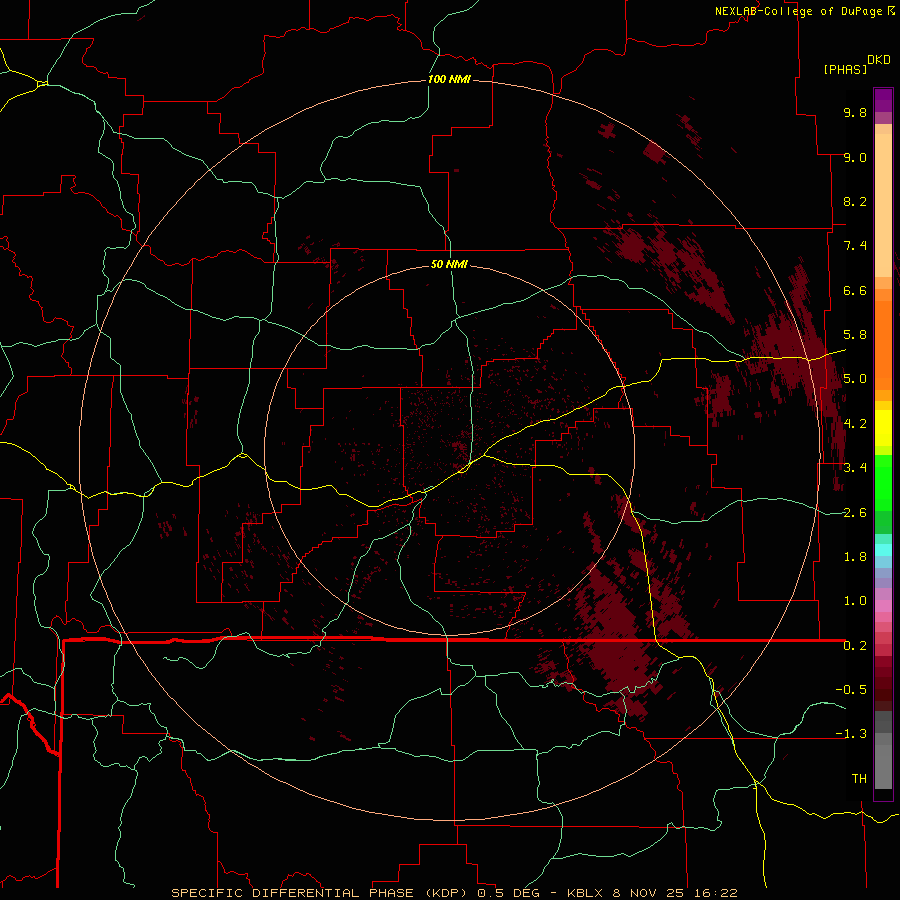Click the [PHAS] units label

coord(845,69)
